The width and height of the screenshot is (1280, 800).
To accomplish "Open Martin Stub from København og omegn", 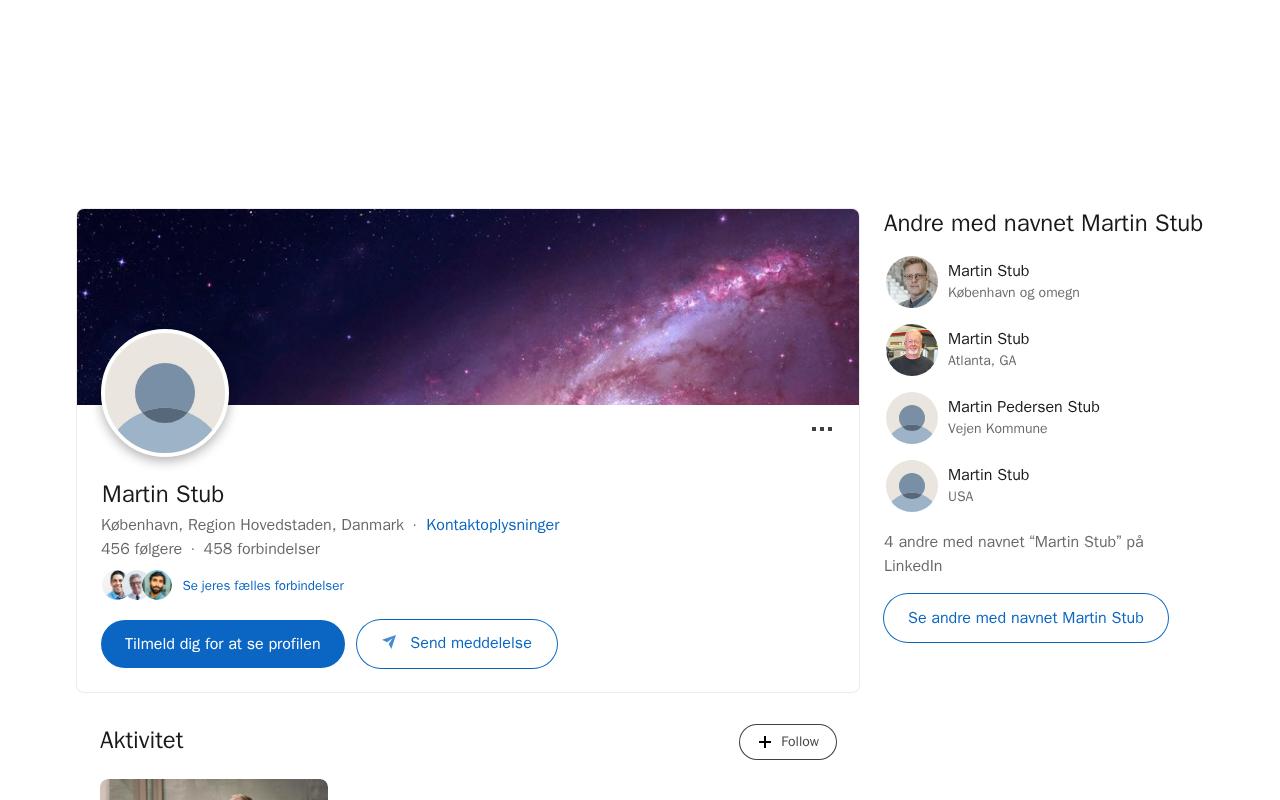I will (x=988, y=271).
